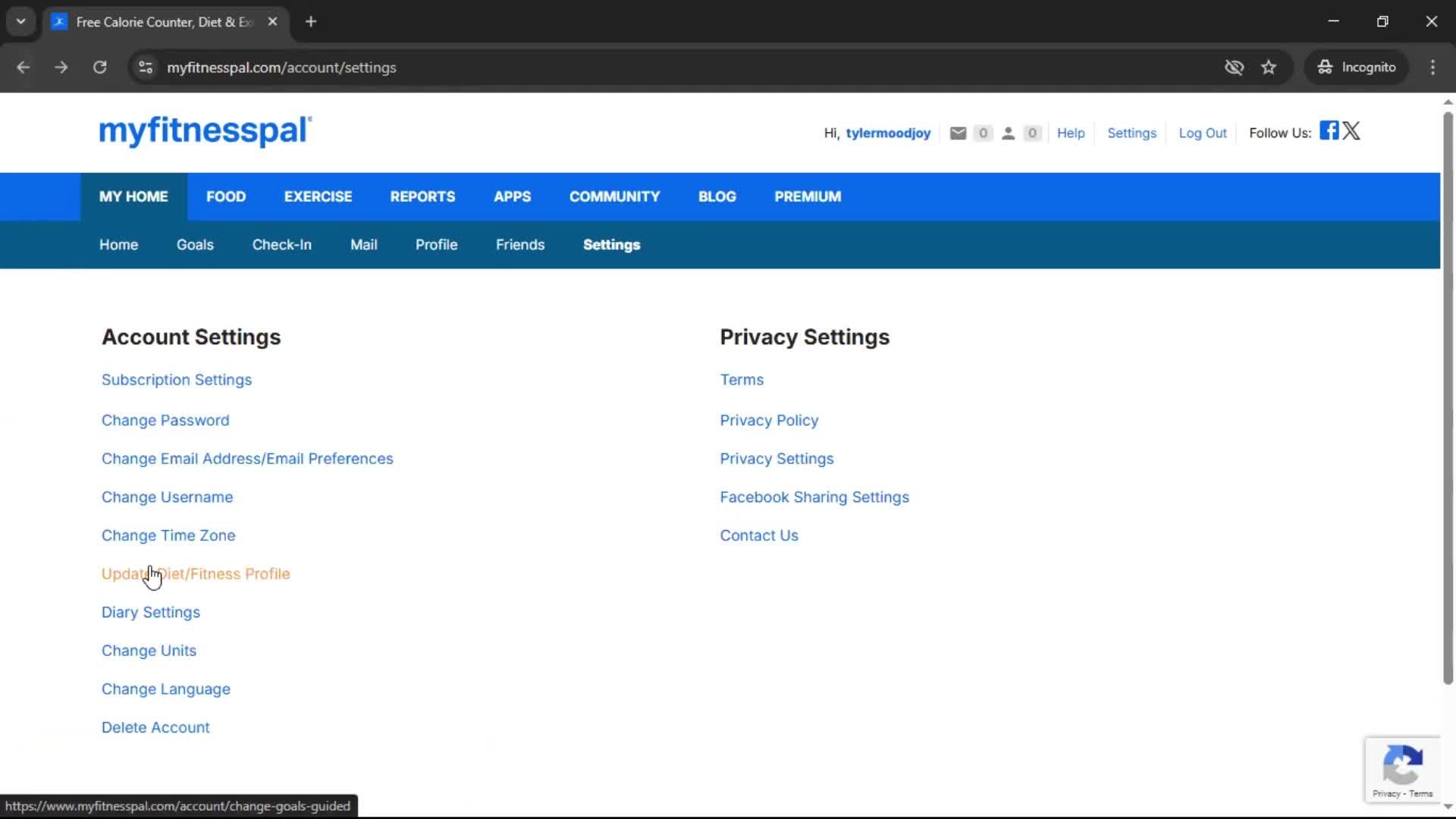Open a new browser tab

click(x=311, y=22)
